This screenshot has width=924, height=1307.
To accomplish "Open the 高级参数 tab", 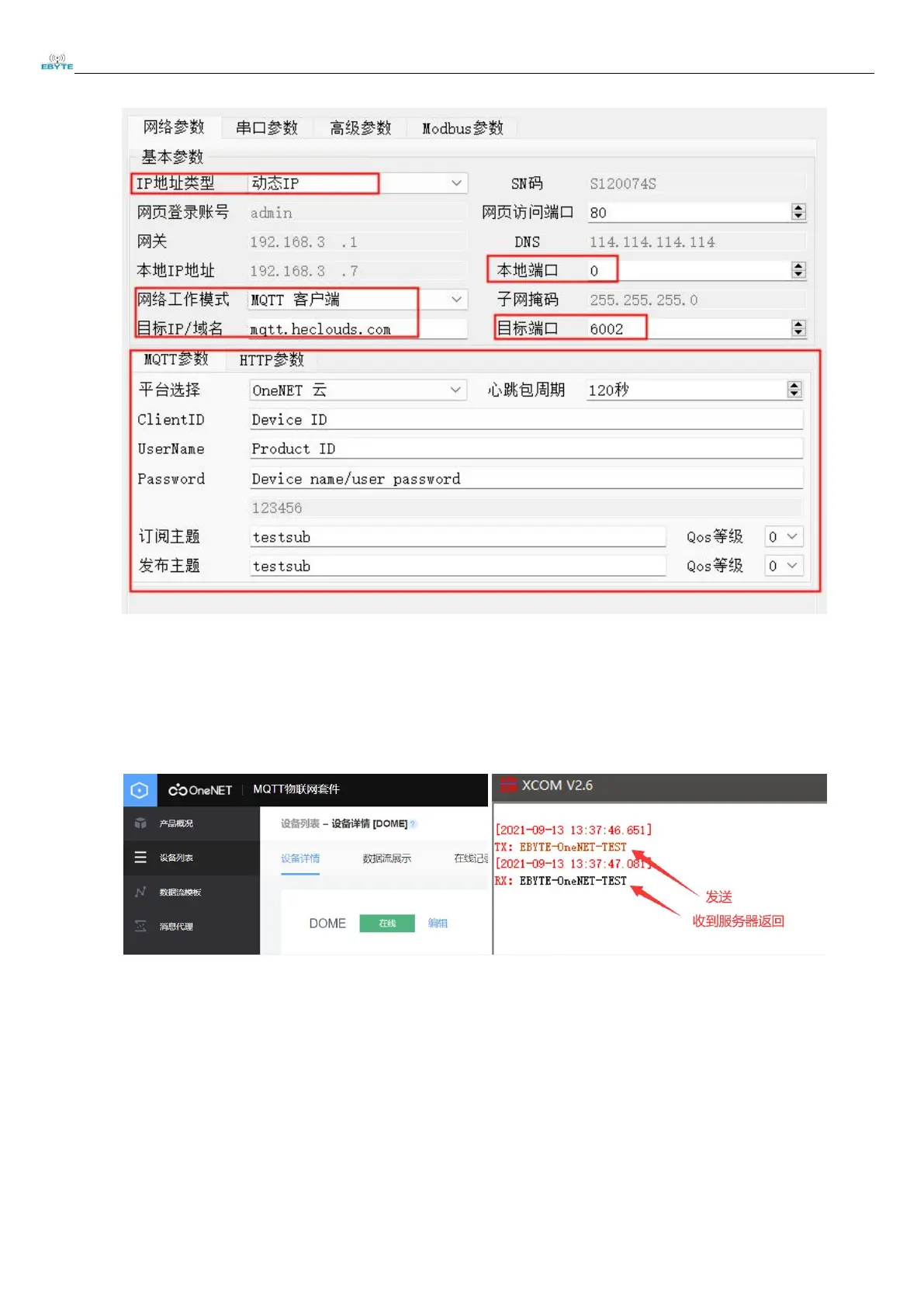I will click(361, 128).
